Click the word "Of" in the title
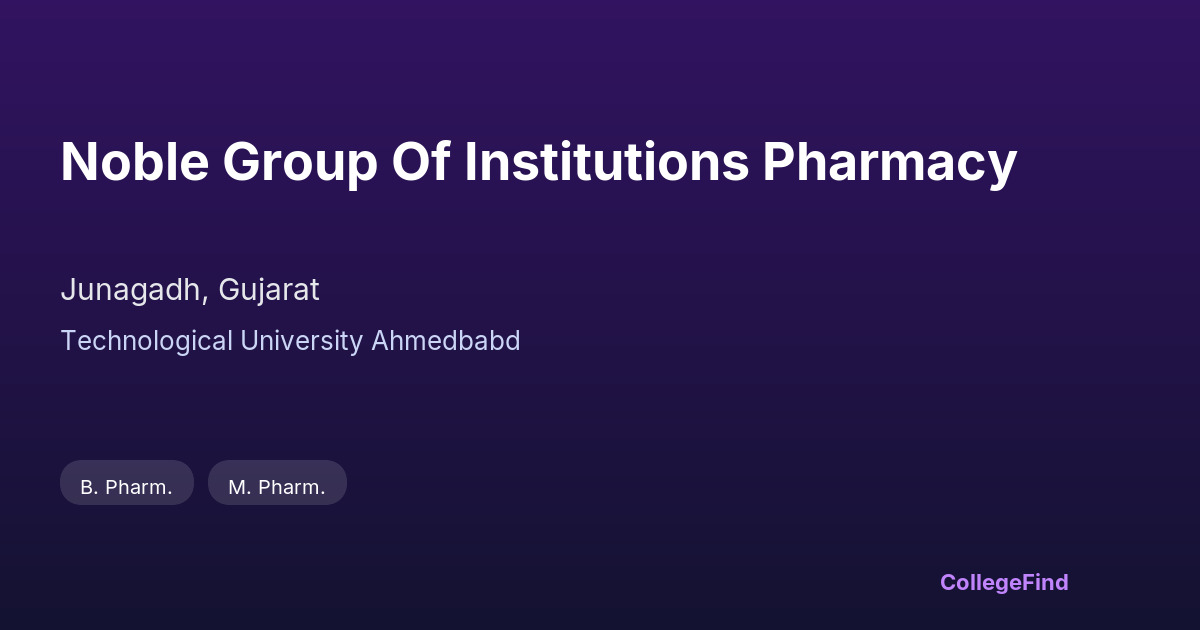This screenshot has height=630, width=1200. 420,162
